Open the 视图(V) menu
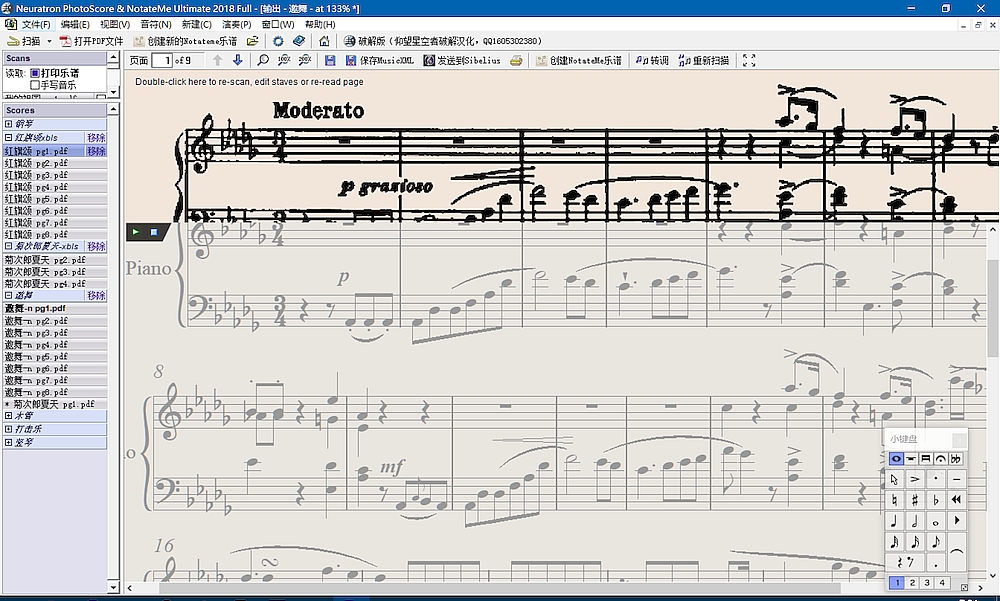The image size is (1000, 601). click(115, 24)
